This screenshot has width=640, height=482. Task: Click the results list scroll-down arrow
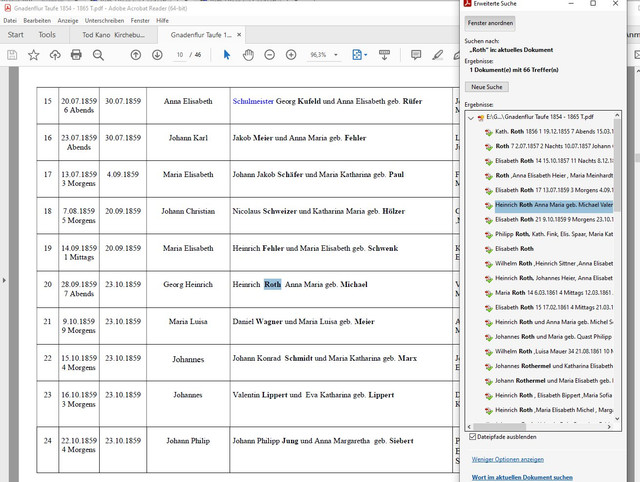(617, 418)
